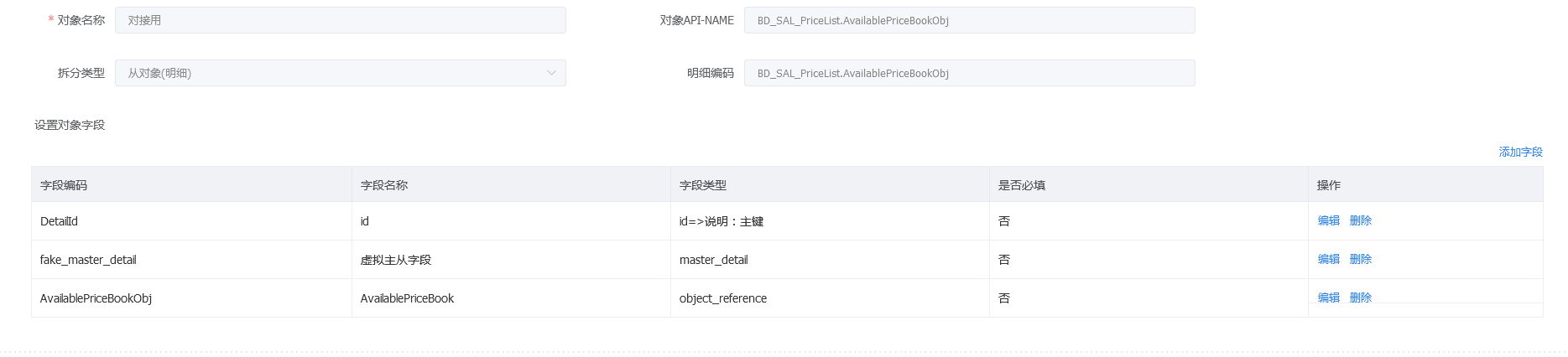Edit the DetailId field row
This screenshot has width=1568, height=357.
pyautogui.click(x=1328, y=220)
